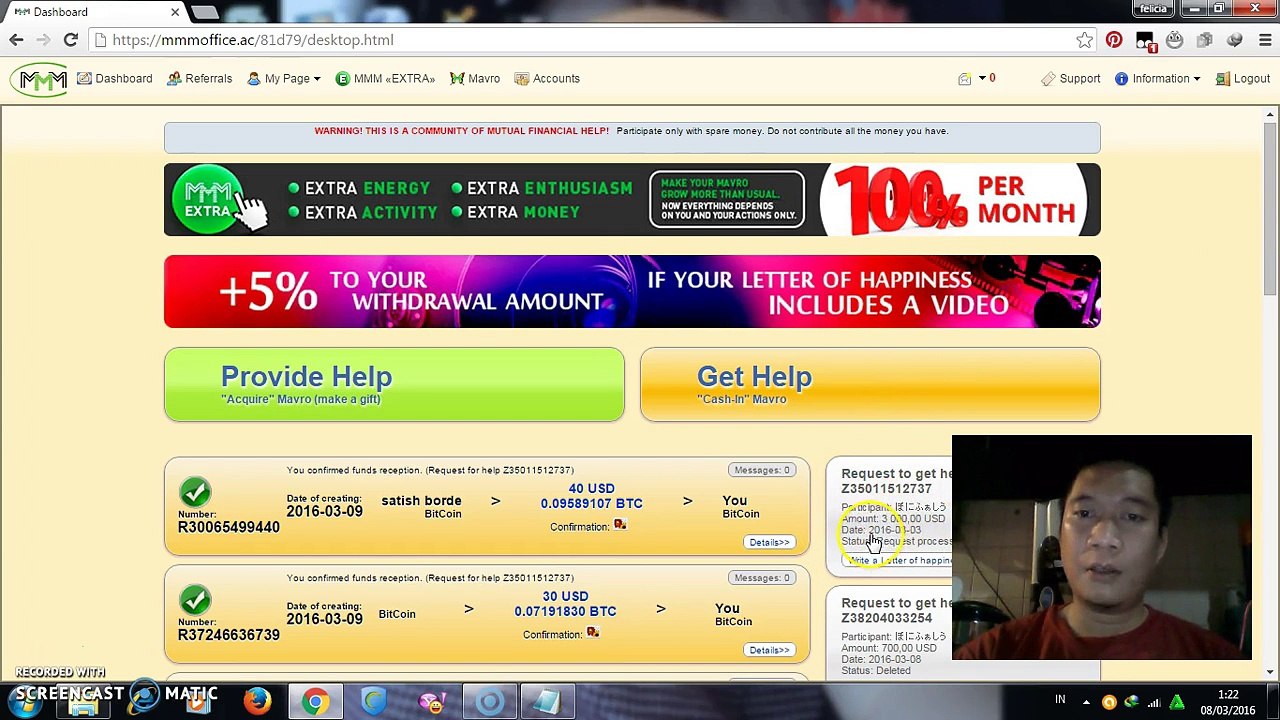
Task: Open Messages for order R37246636739
Action: [762, 578]
